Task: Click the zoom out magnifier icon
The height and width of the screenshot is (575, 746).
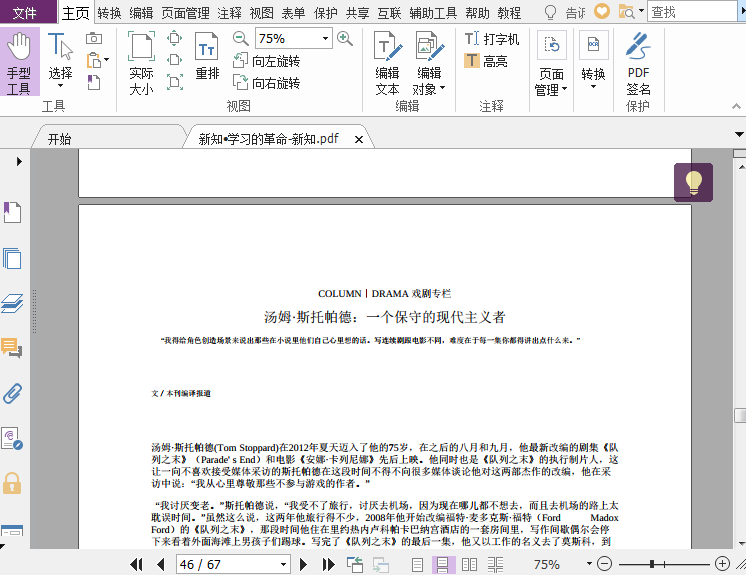Action: click(x=241, y=38)
